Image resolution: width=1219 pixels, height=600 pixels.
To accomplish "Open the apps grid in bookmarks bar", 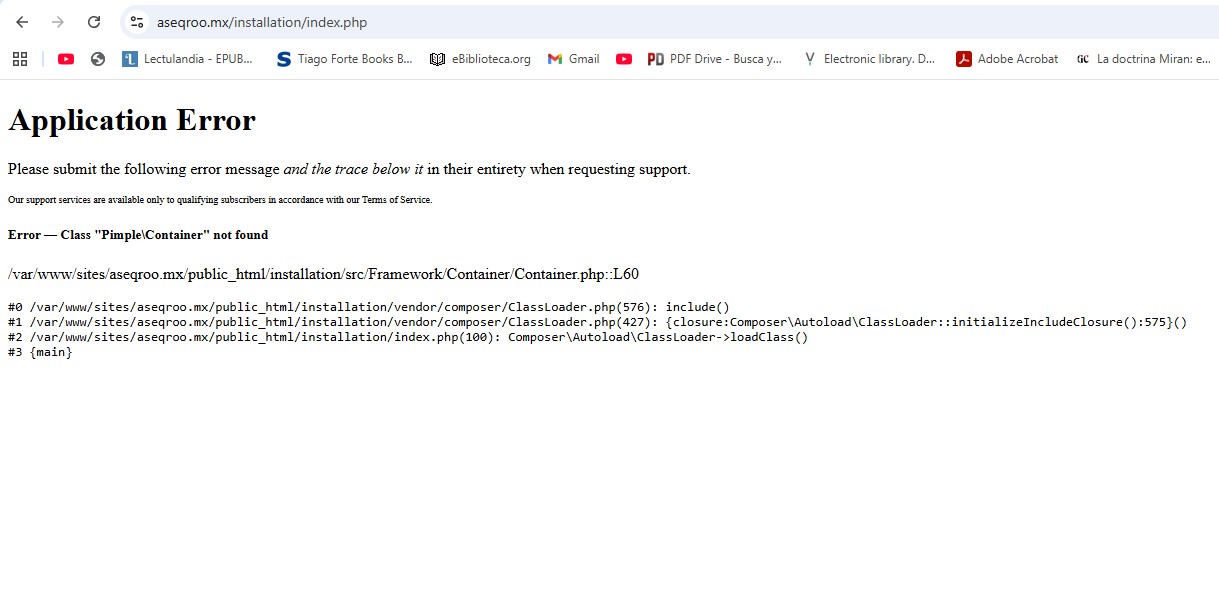I will point(20,59).
